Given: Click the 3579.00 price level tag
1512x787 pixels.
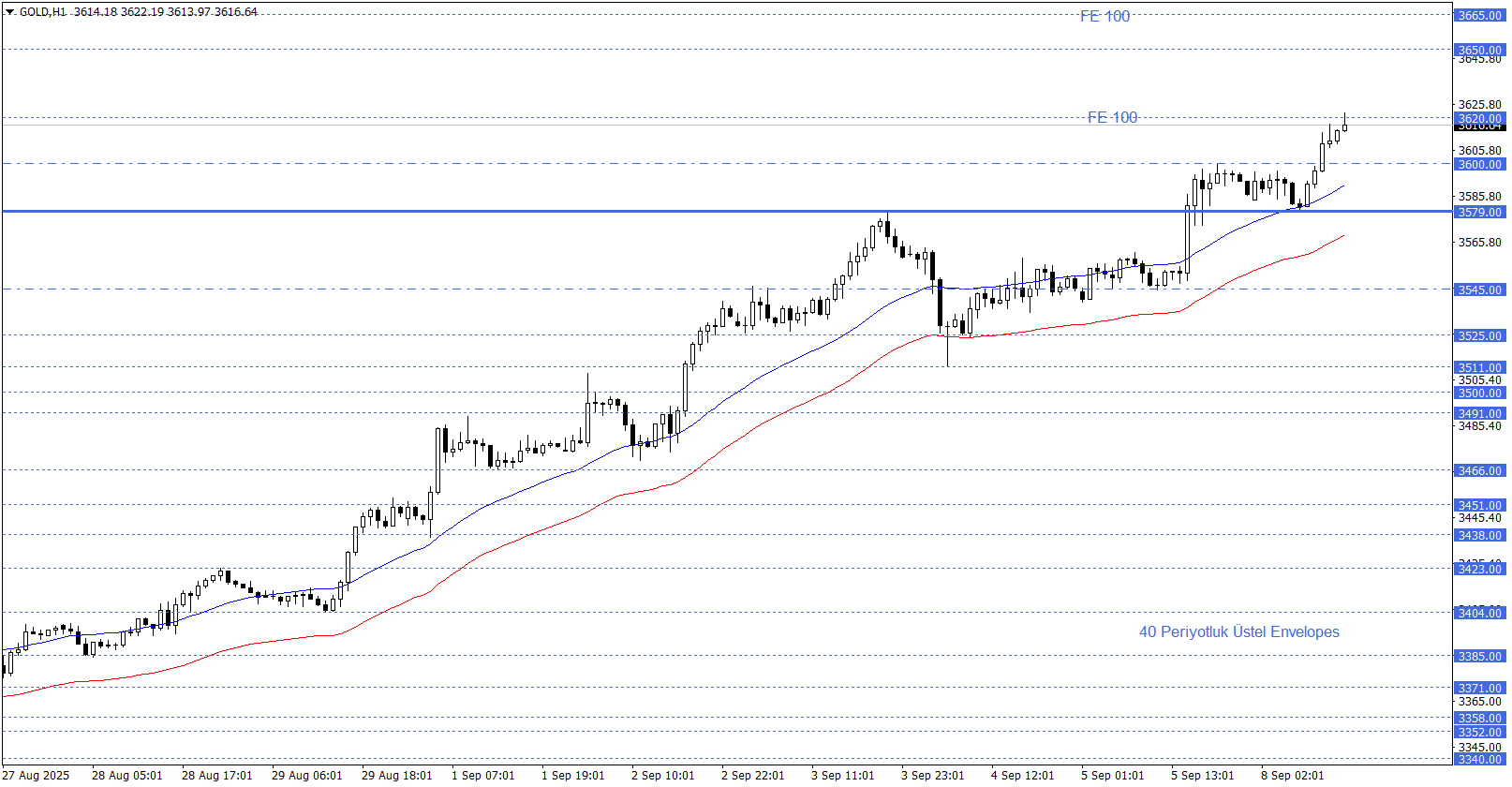Looking at the screenshot, I should click(1479, 212).
